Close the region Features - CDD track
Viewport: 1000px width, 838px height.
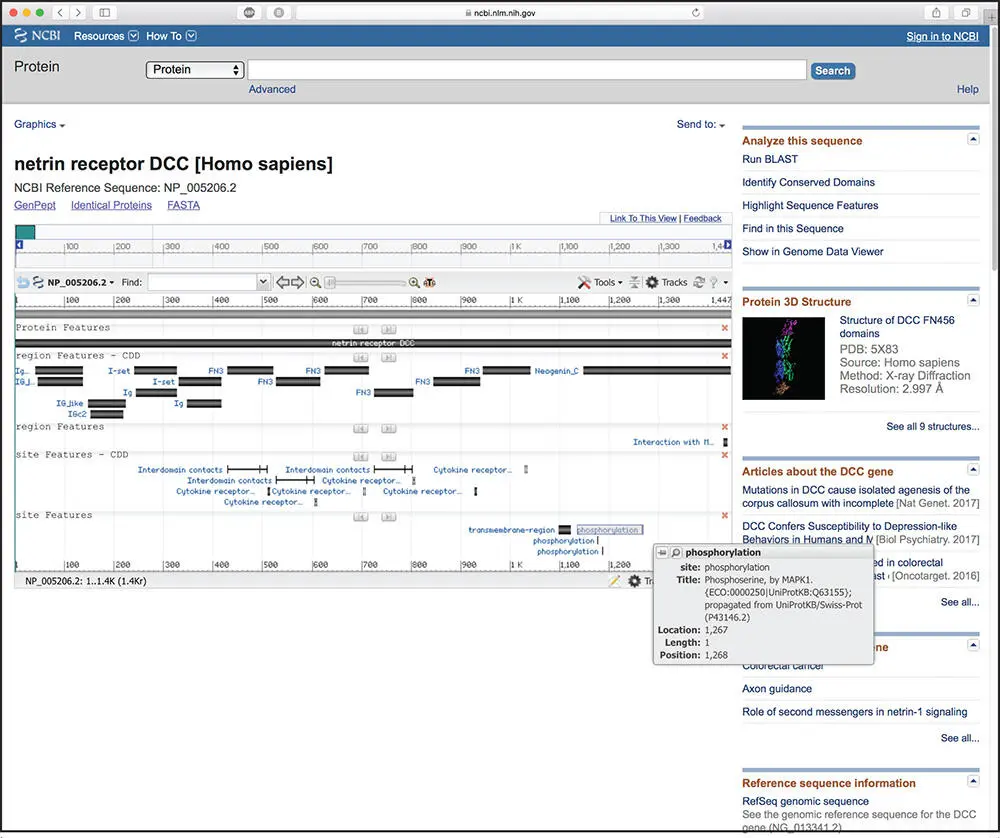click(724, 356)
